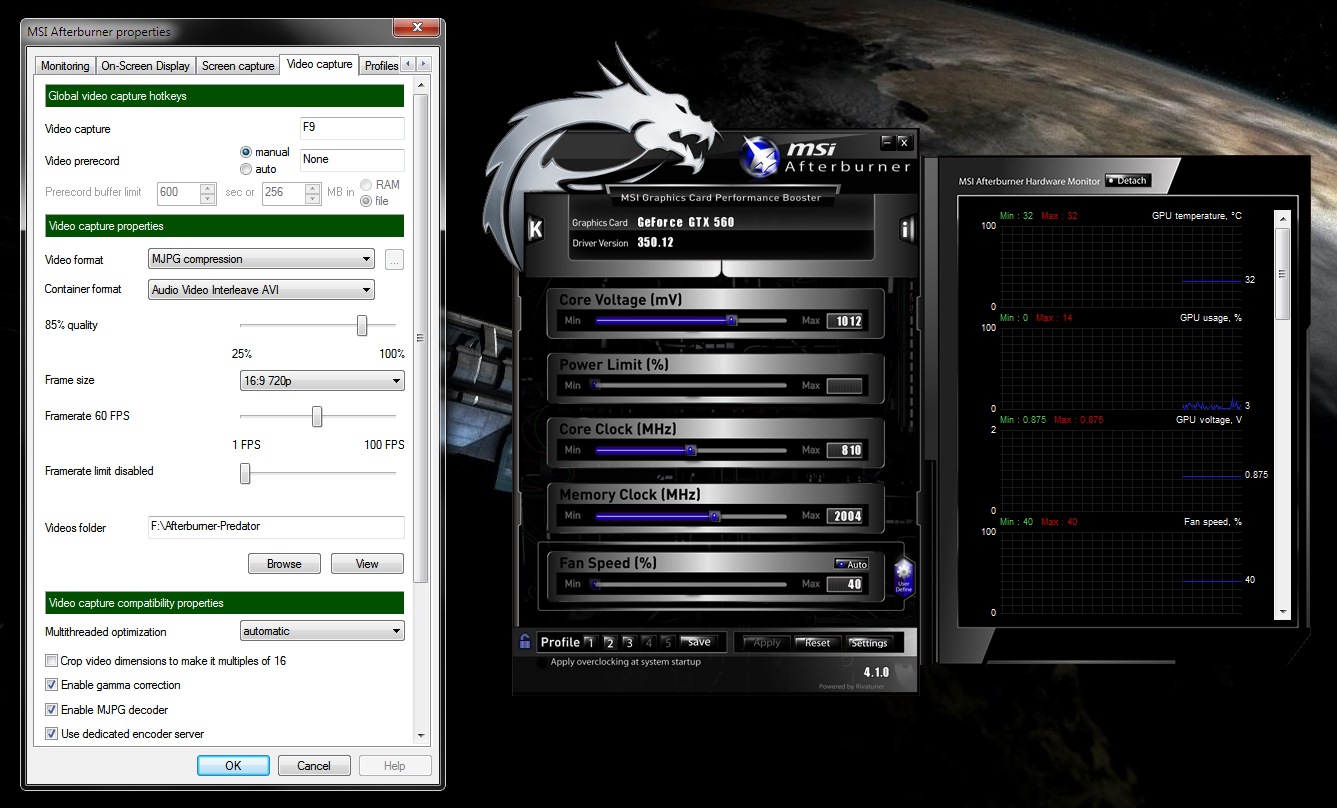The image size is (1337, 808).
Task: Open the Frame size dropdown
Action: [323, 381]
